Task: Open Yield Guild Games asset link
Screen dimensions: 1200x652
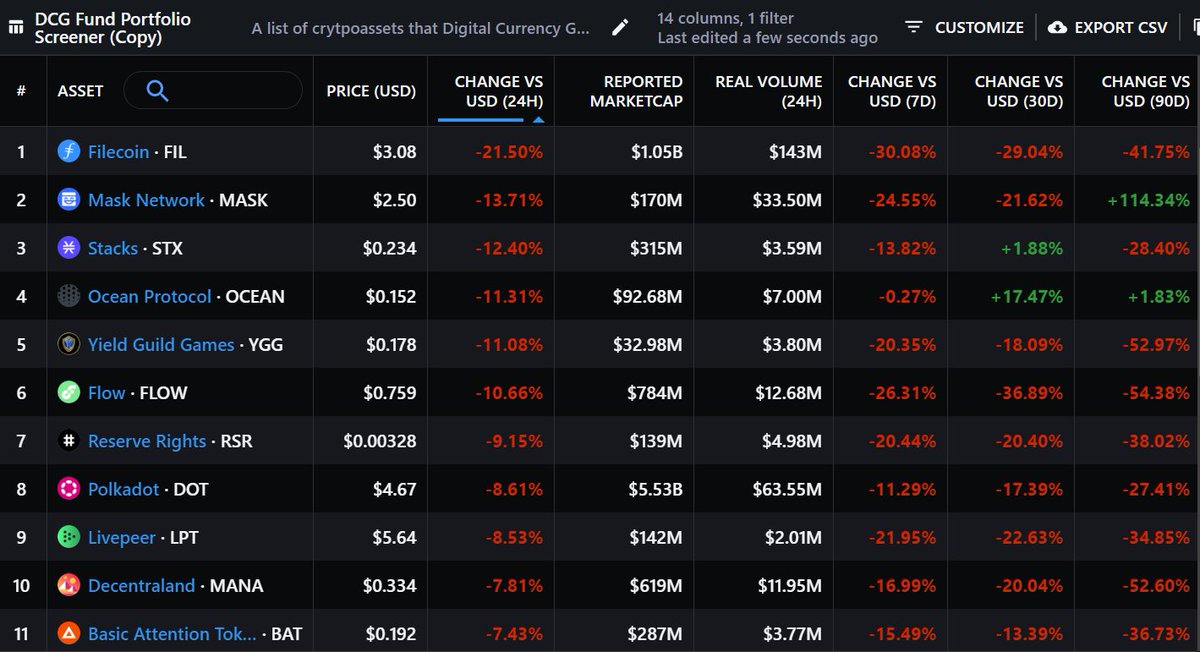Action: coord(161,344)
